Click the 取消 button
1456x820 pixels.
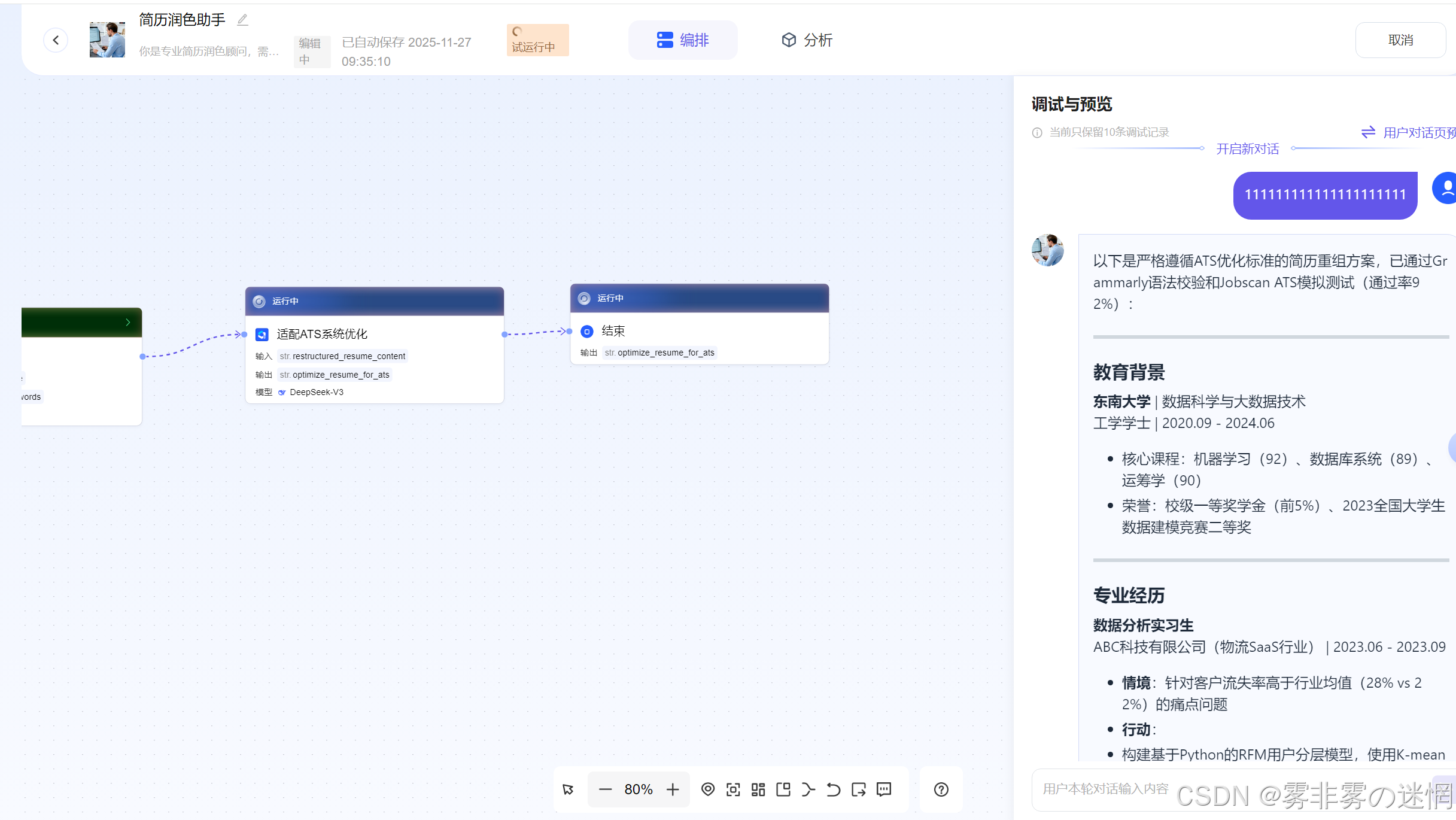pos(1400,40)
